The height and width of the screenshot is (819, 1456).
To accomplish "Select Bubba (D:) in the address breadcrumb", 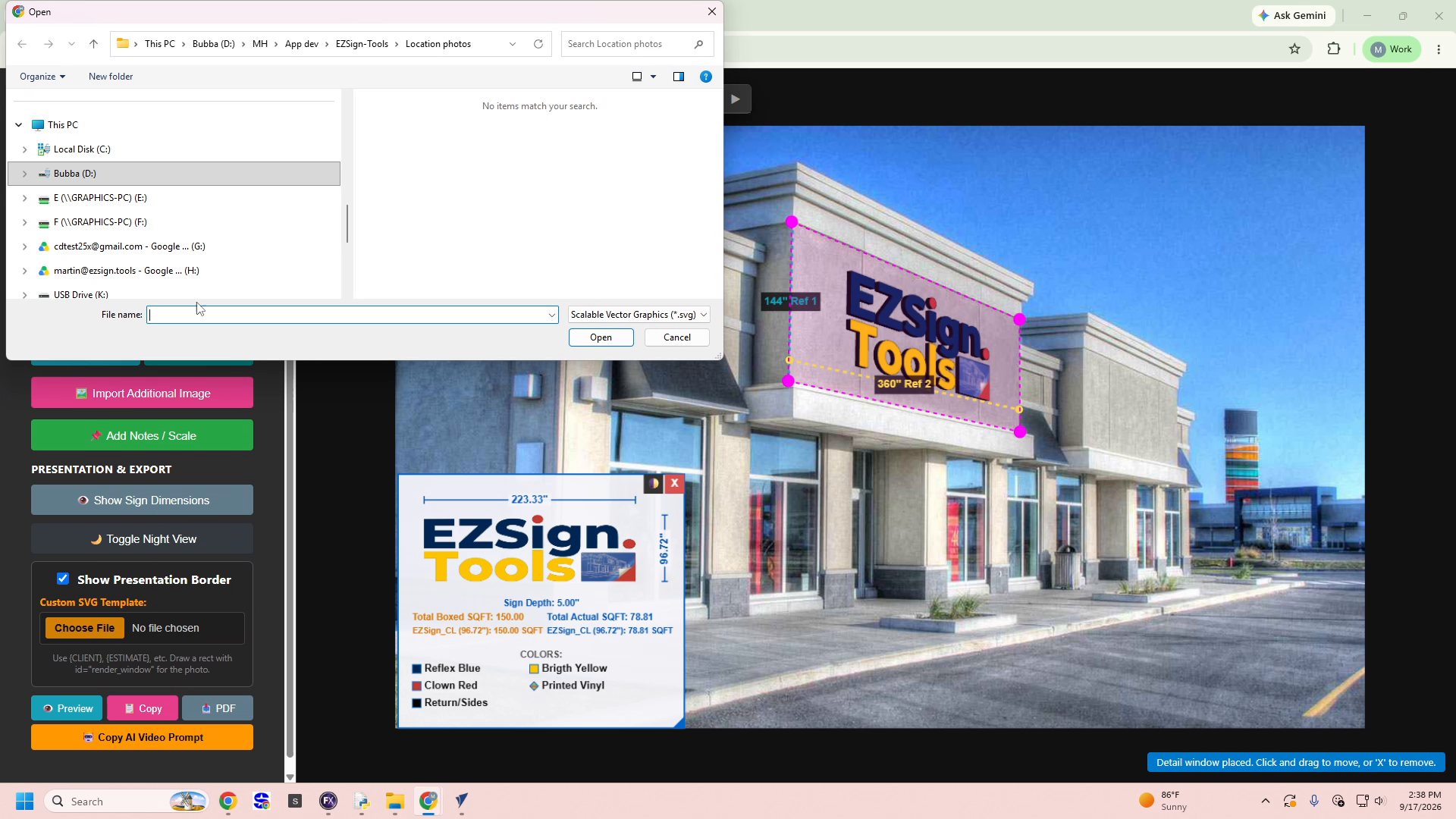I will tap(214, 44).
